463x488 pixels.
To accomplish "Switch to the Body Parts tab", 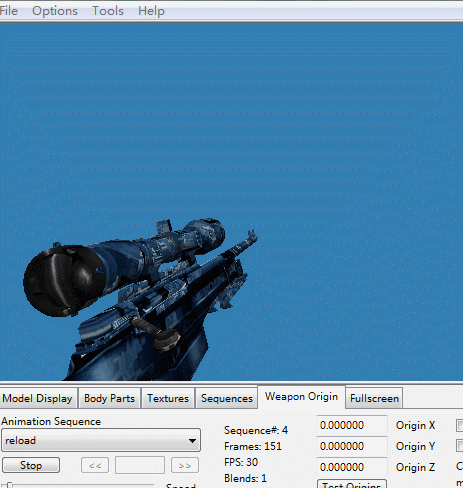I will point(109,398).
